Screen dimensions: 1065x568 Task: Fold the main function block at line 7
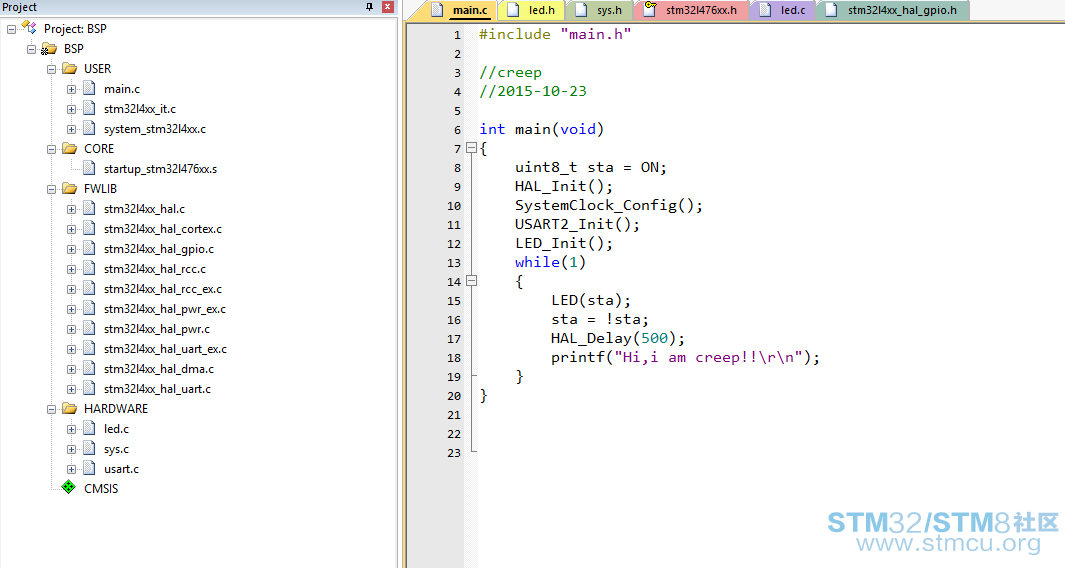(x=471, y=147)
